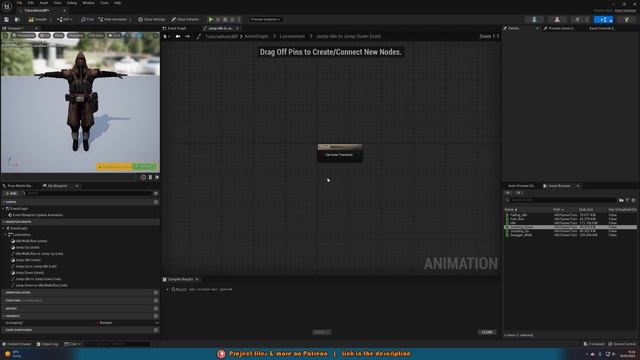Open My Blueprint settings gear

point(156,193)
